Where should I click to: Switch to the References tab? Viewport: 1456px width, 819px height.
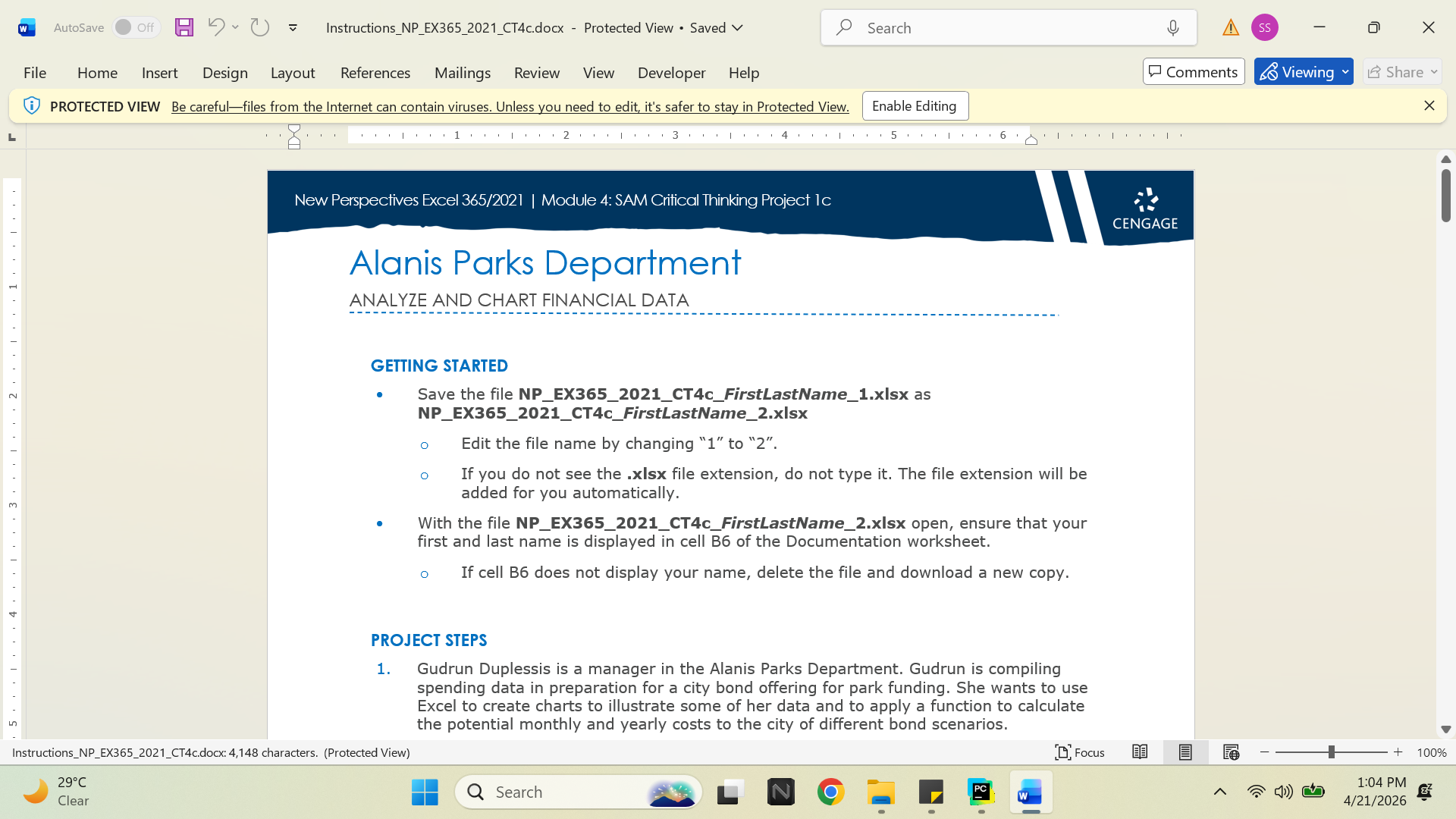click(375, 72)
